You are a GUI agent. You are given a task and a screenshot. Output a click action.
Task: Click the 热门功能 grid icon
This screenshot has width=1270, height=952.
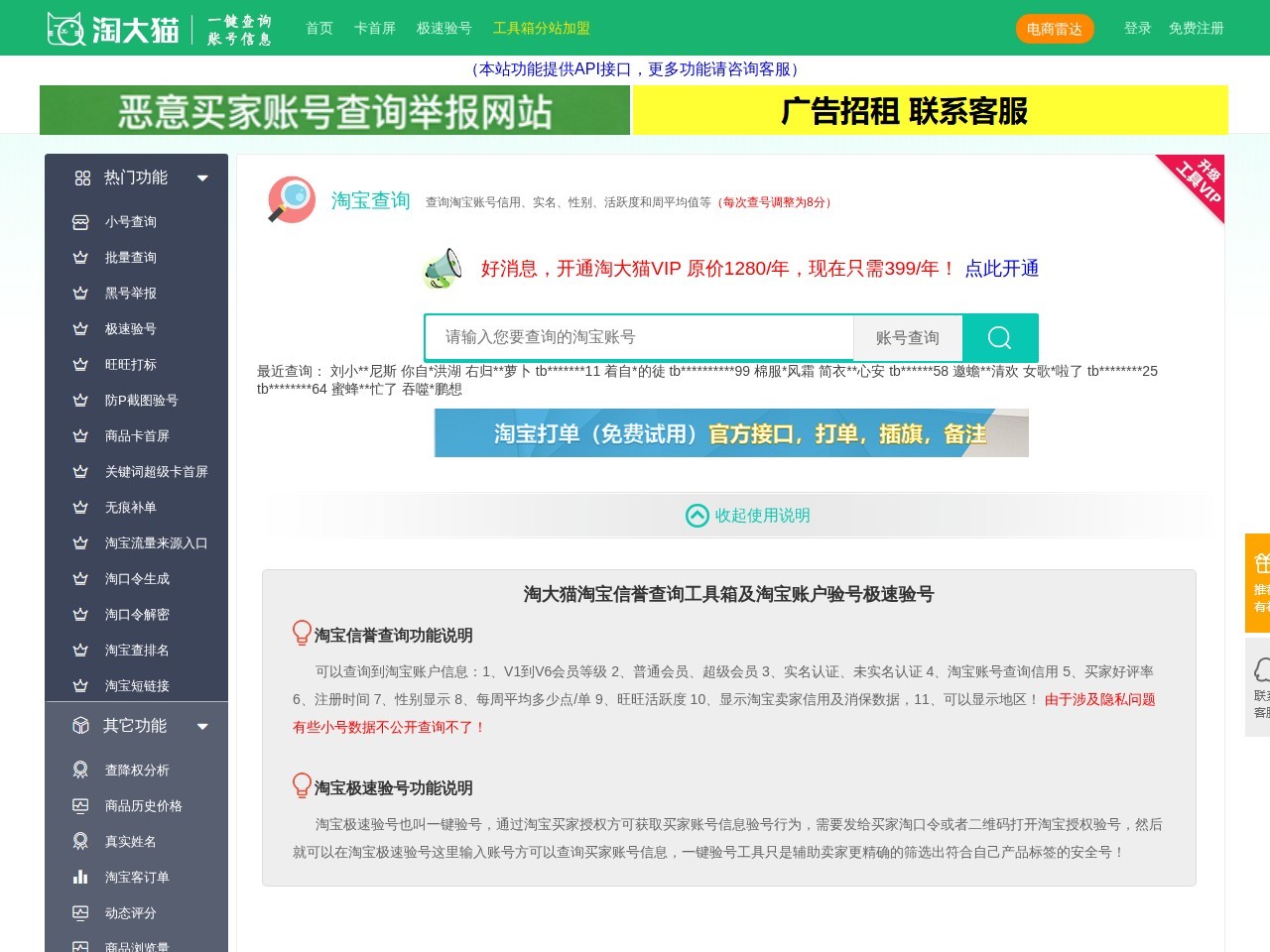82,178
